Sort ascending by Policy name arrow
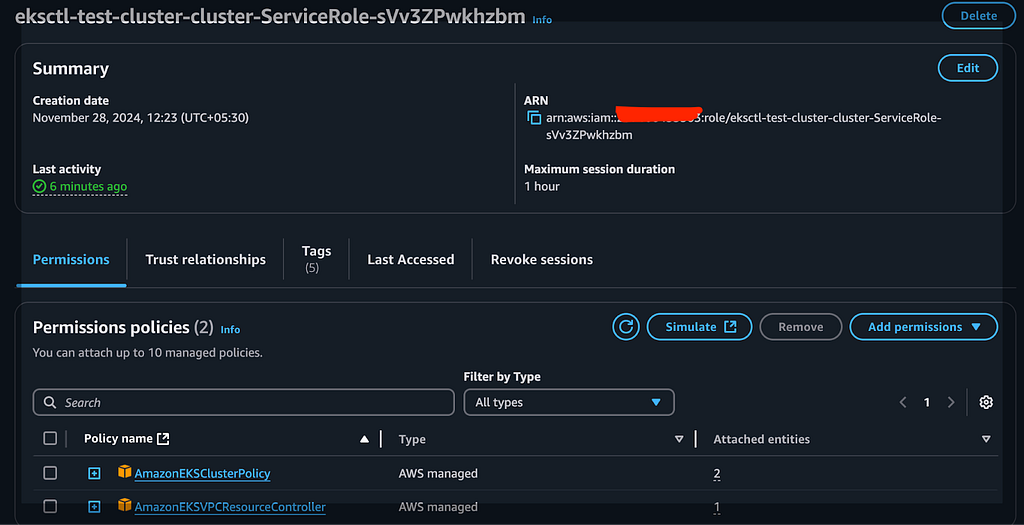Viewport: 1024px width, 525px height. tap(364, 439)
